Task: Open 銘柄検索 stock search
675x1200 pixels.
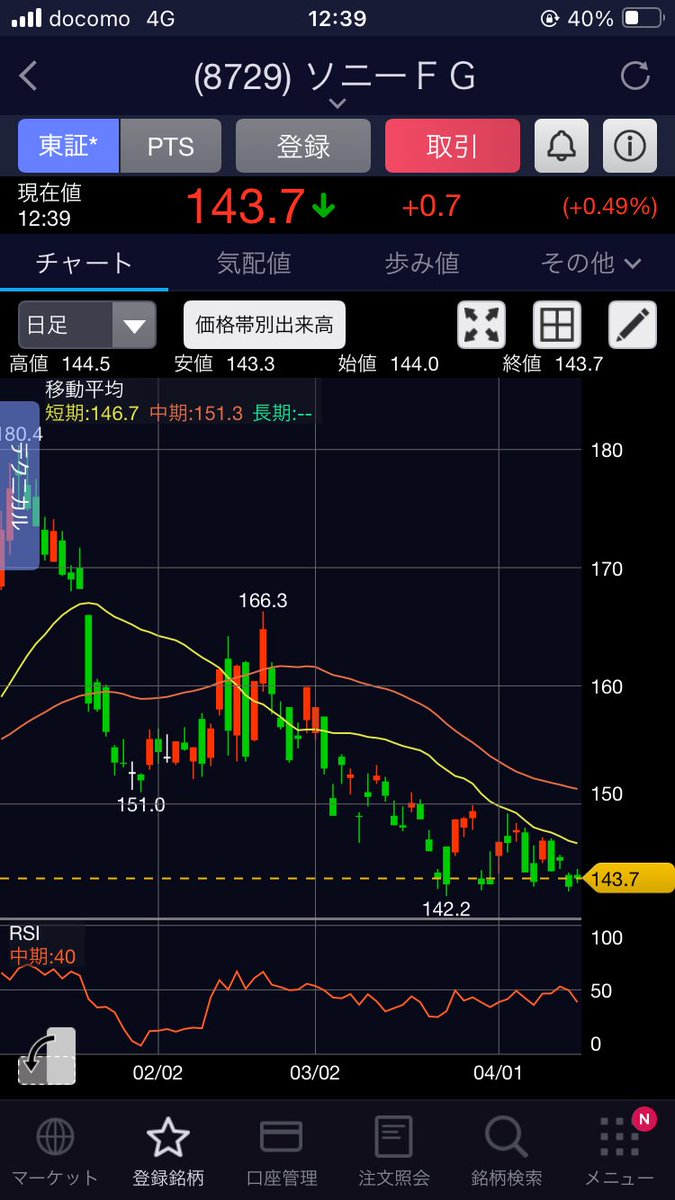Action: (507, 1153)
